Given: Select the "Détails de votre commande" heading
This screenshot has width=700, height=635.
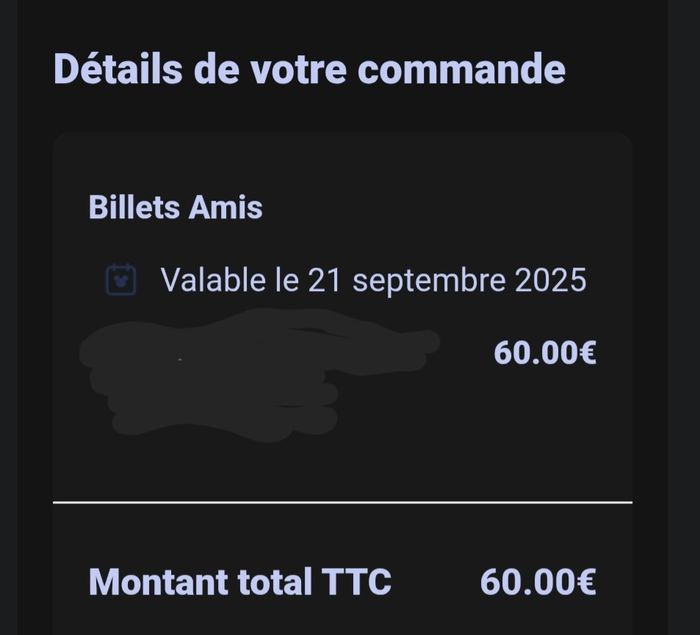Looking at the screenshot, I should (x=309, y=69).
